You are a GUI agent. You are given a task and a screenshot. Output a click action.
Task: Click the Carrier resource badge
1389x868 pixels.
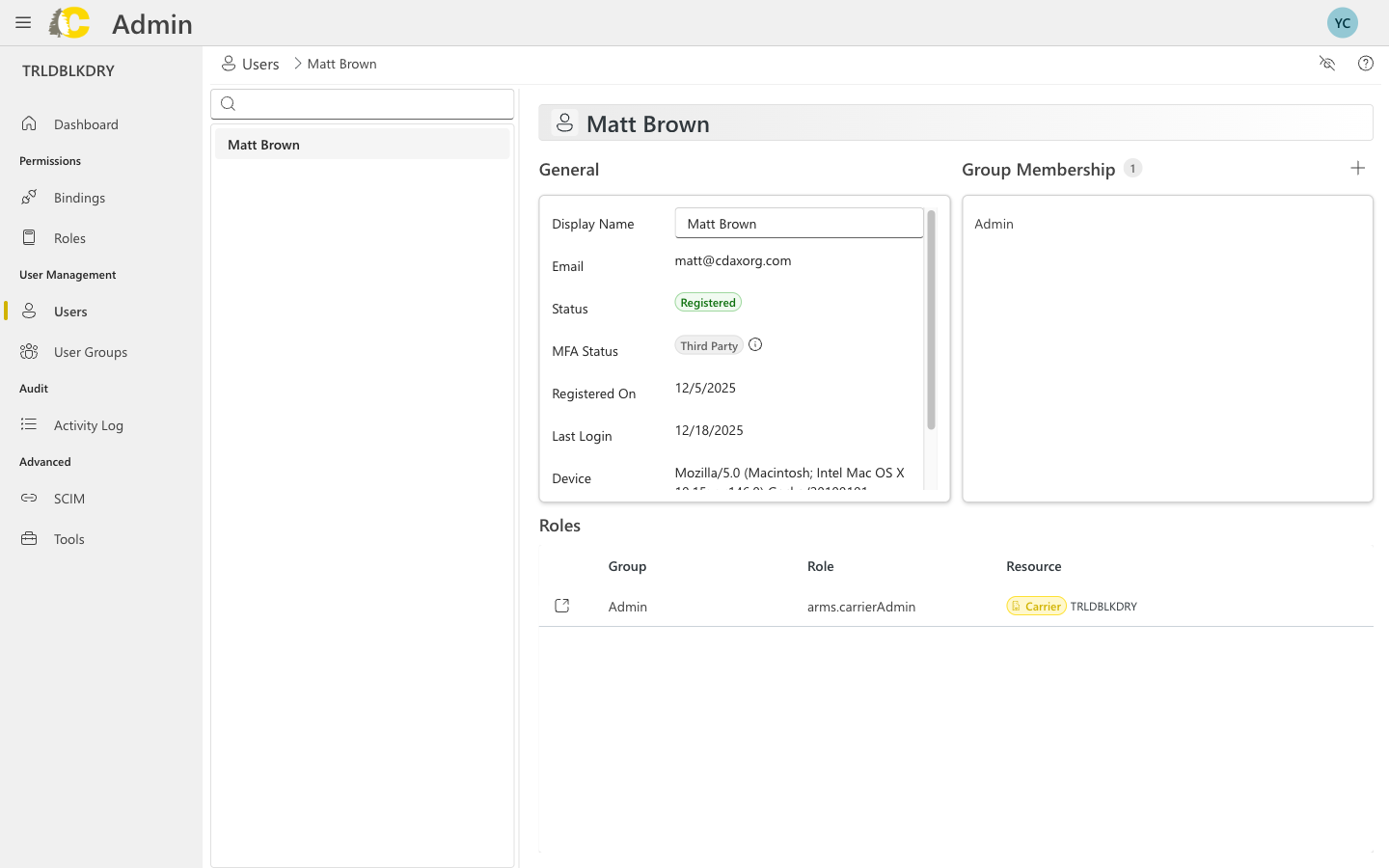(x=1036, y=606)
